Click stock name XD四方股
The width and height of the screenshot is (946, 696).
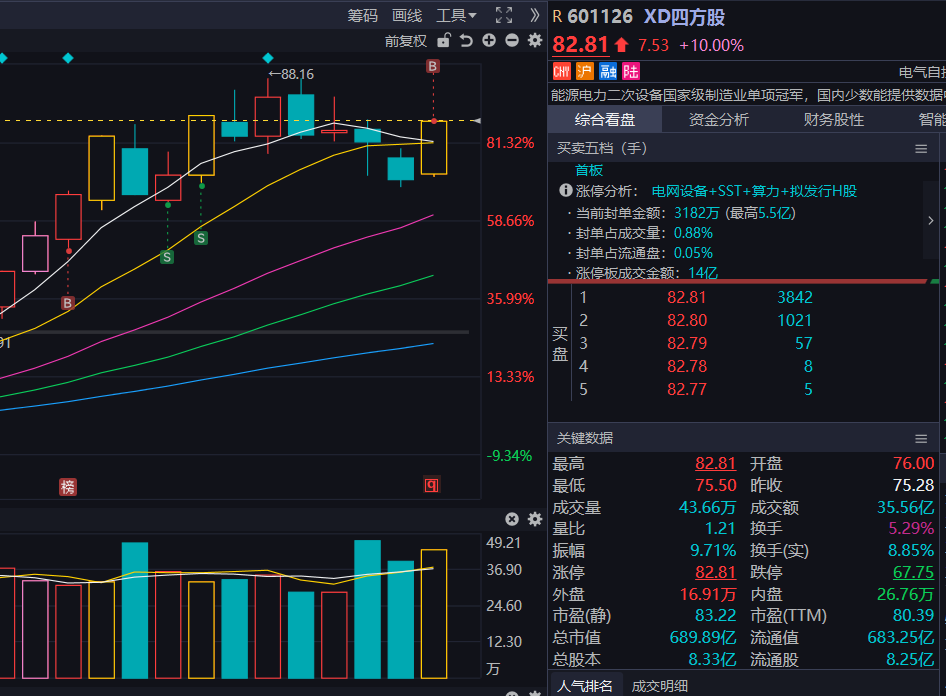(x=684, y=17)
